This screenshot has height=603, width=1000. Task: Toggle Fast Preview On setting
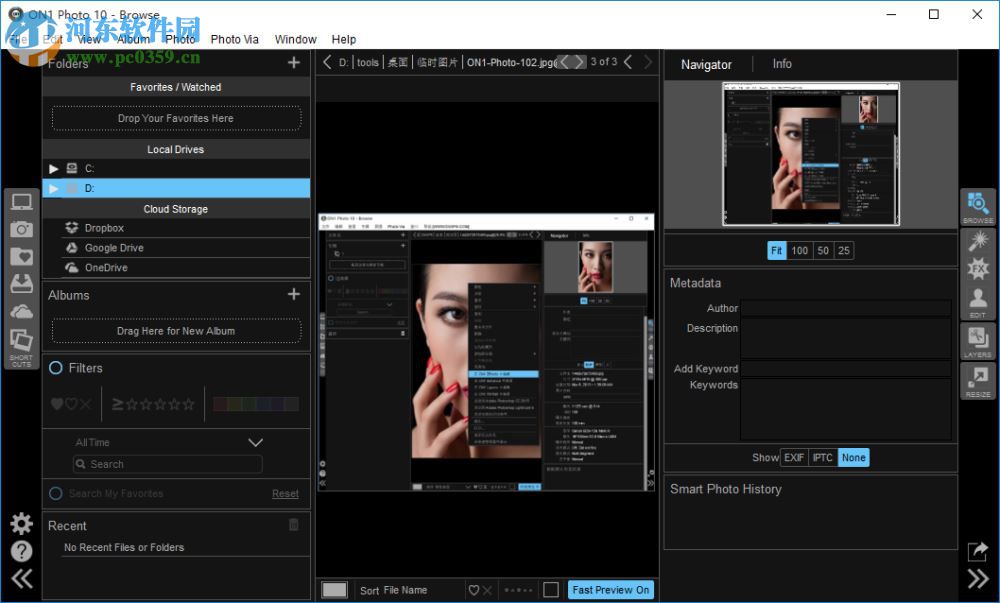click(610, 589)
